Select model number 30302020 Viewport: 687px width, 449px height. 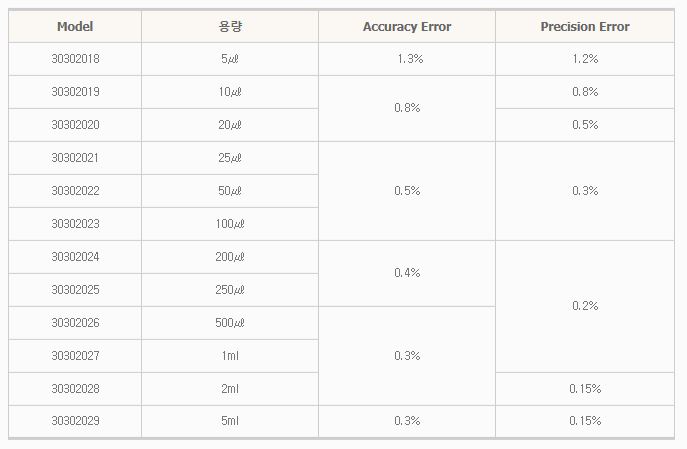75,125
